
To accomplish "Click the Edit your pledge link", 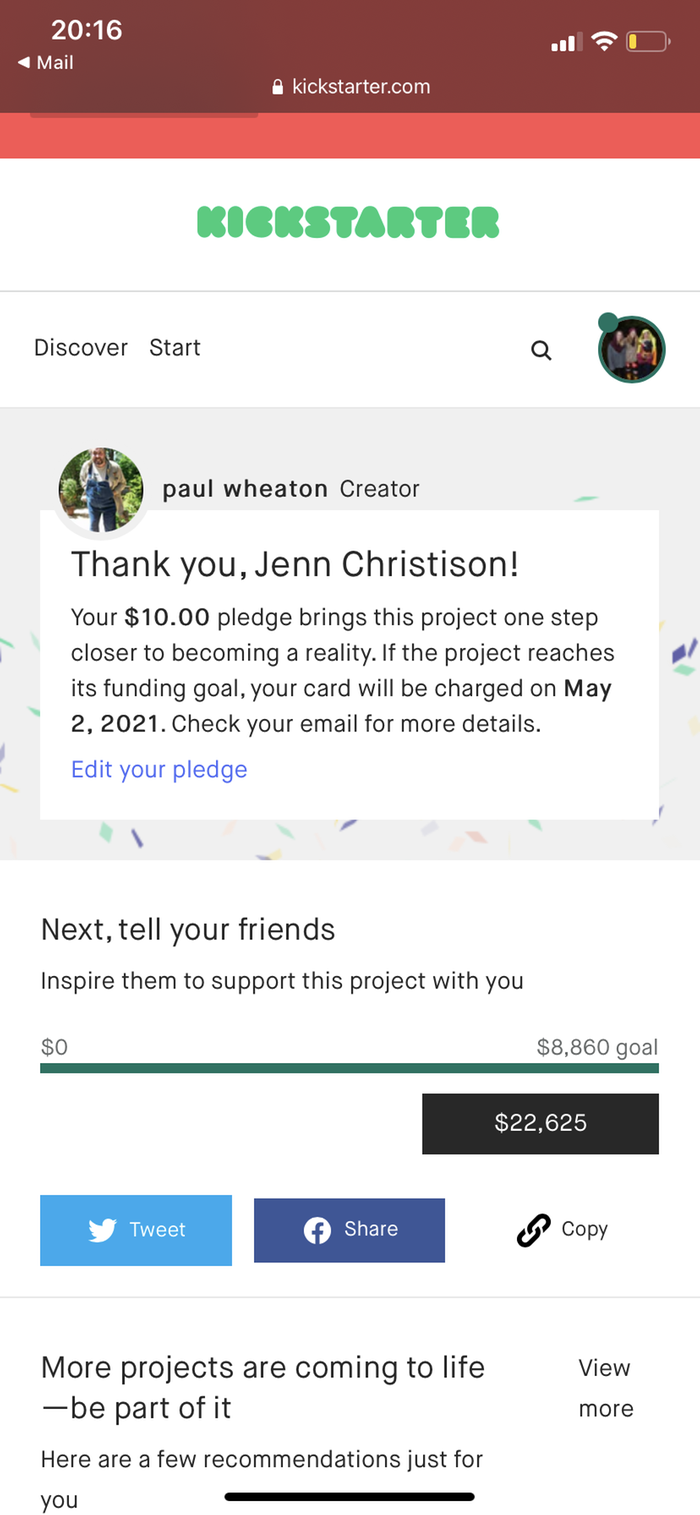I will coord(159,769).
